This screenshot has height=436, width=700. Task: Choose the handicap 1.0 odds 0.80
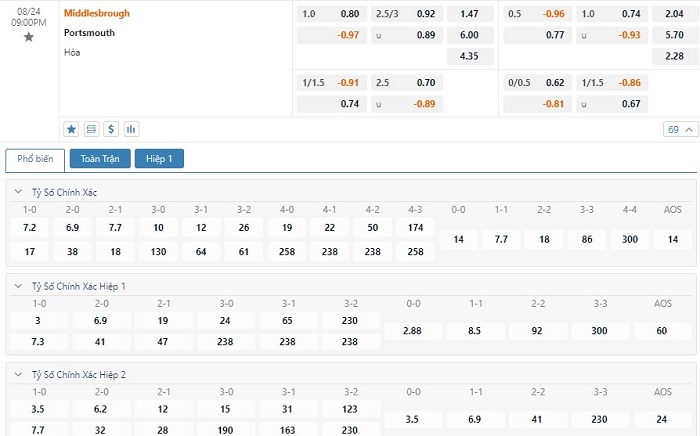pyautogui.click(x=332, y=14)
